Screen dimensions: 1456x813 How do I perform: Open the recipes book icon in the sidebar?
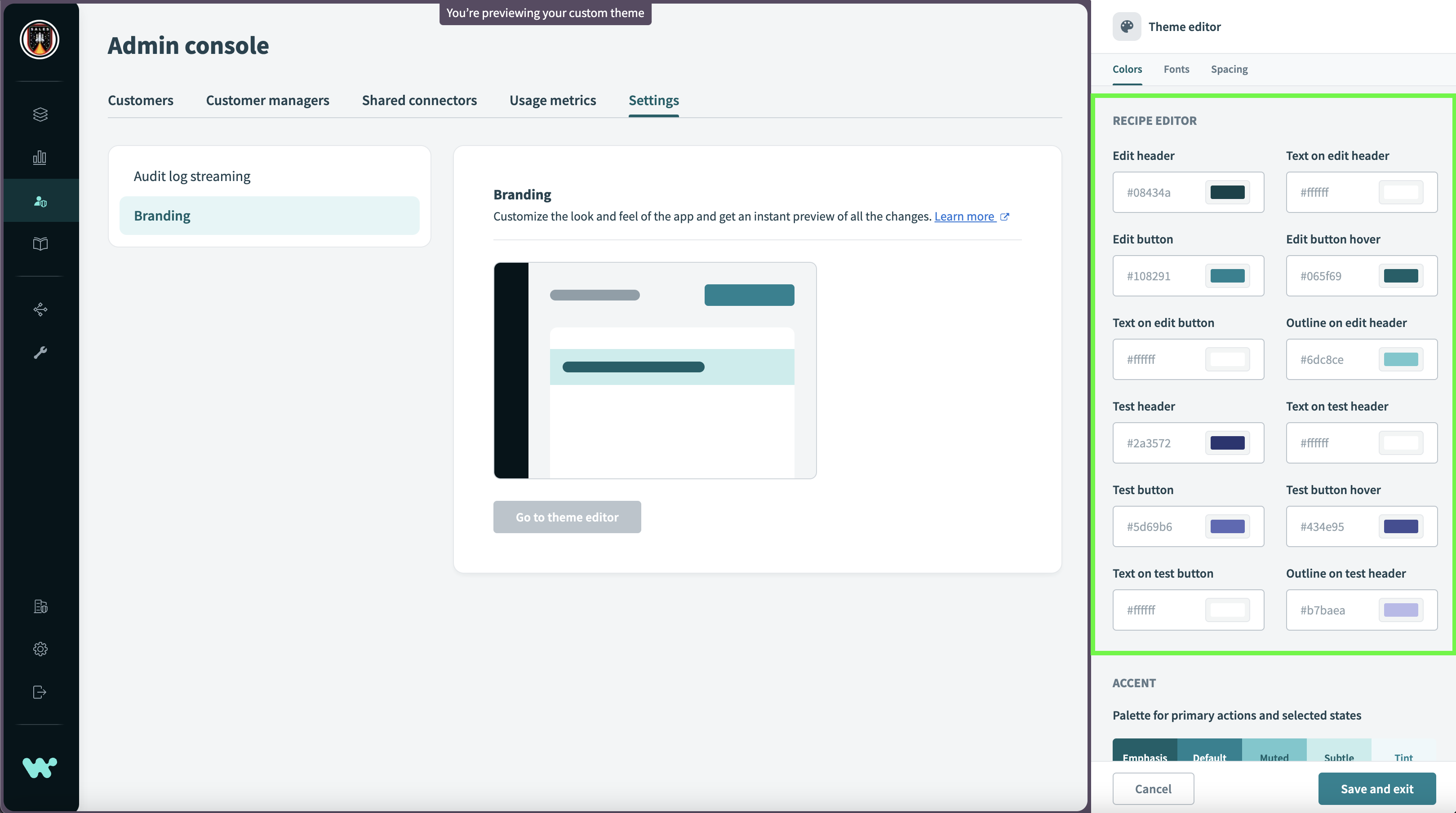[x=40, y=244]
